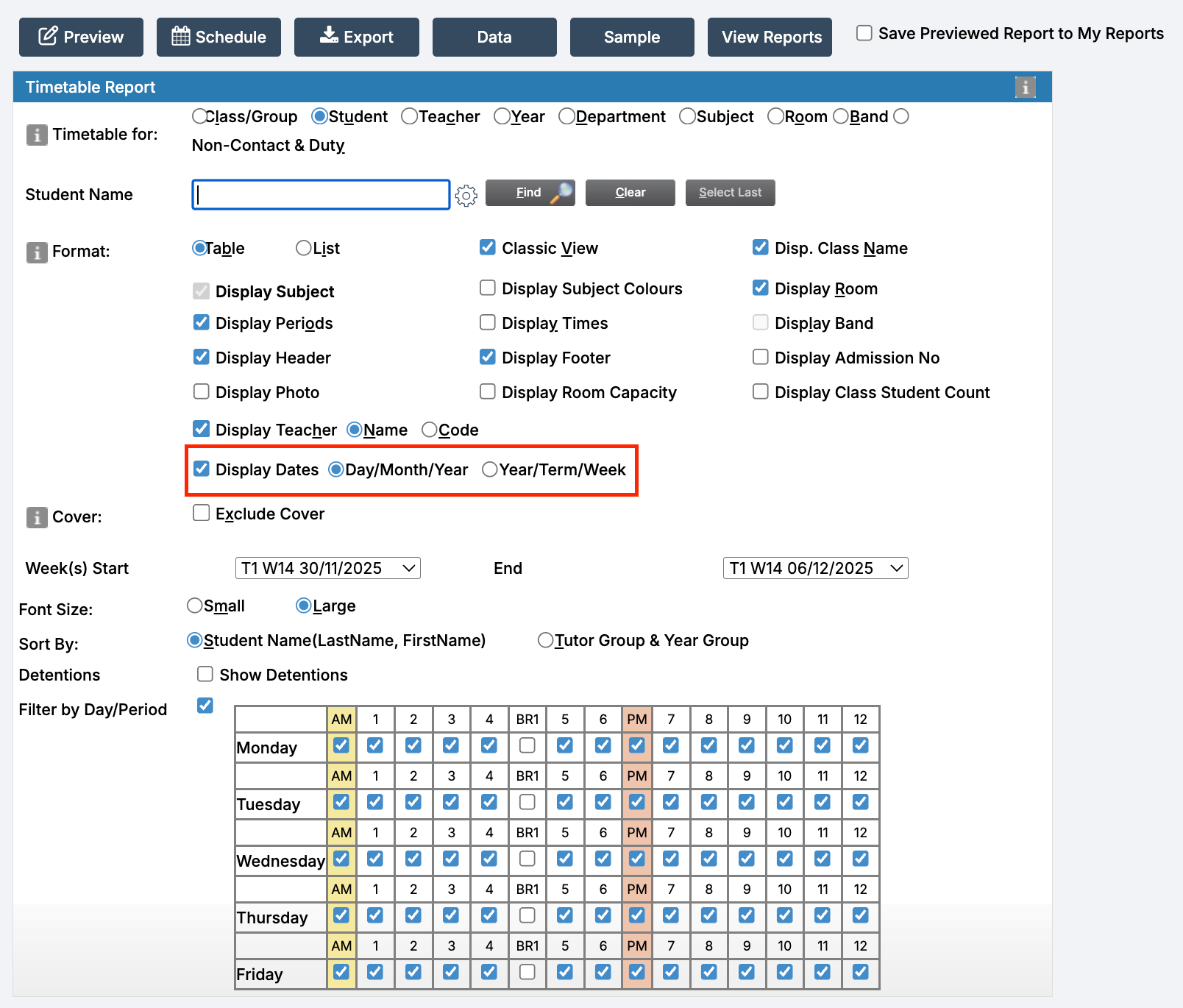Expand the End week dropdown

click(815, 568)
